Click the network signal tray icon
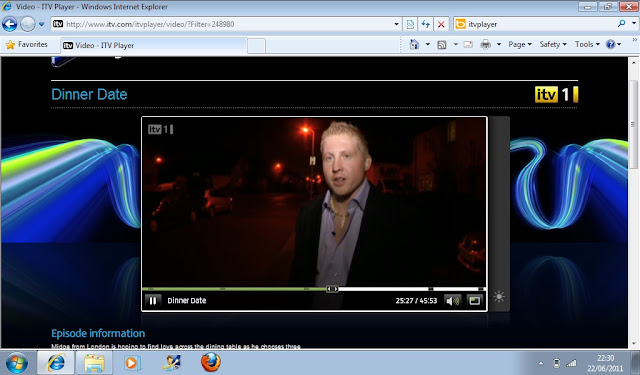 (x=571, y=363)
